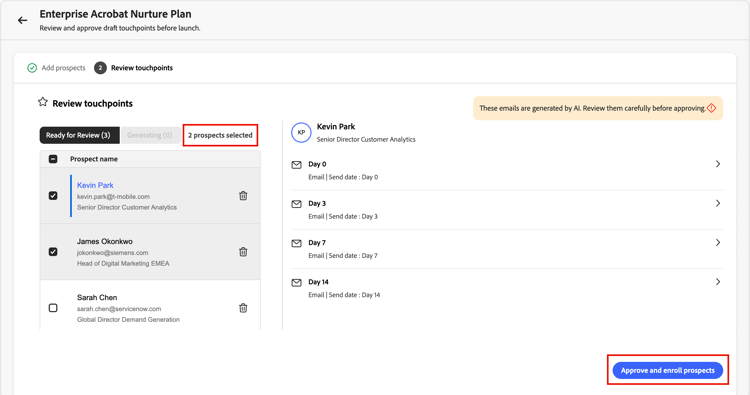Expand the Day 7 touchpoint chevron
Image resolution: width=750 pixels, height=395 pixels.
718,242
